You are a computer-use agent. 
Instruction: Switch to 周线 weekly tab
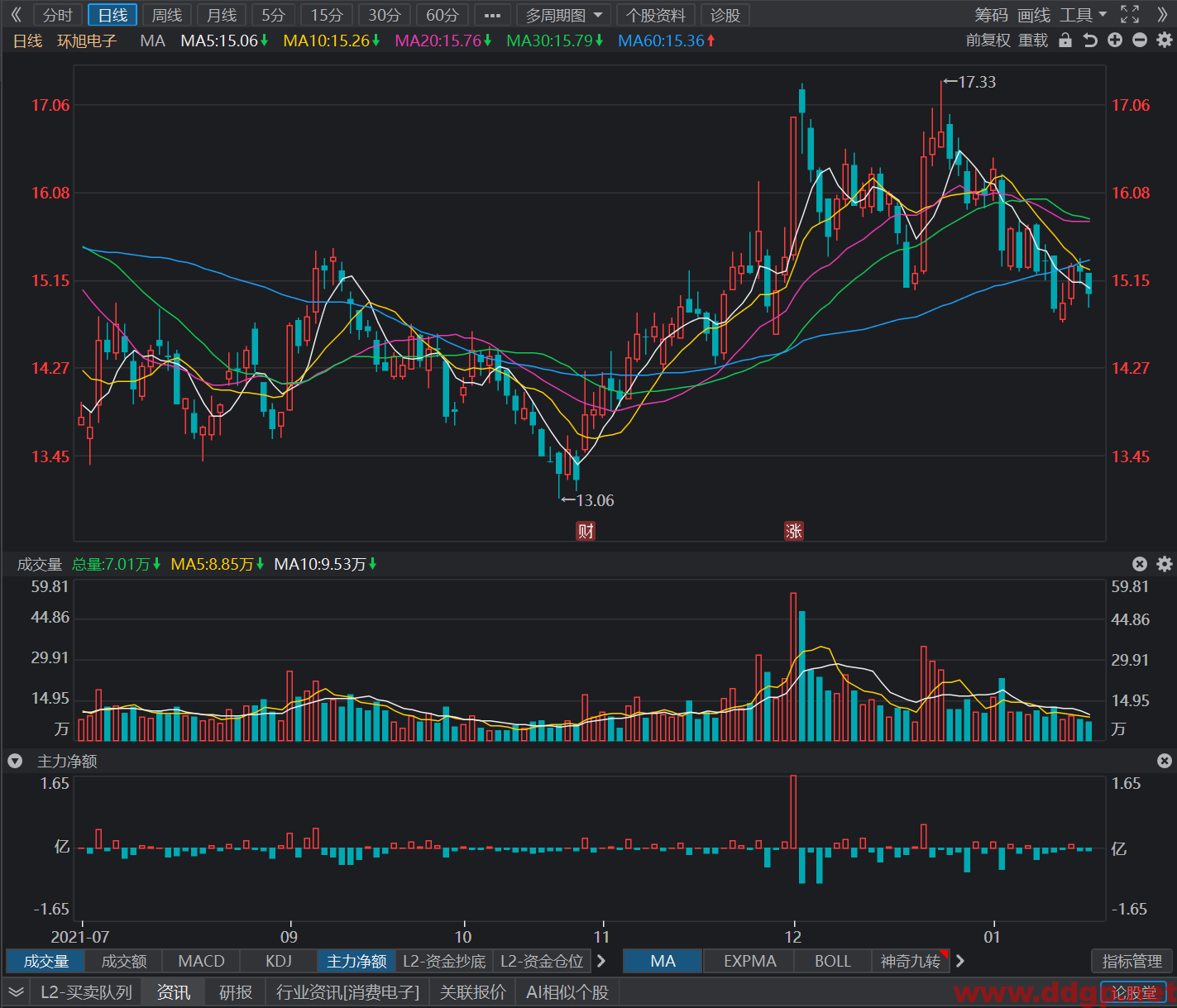167,15
